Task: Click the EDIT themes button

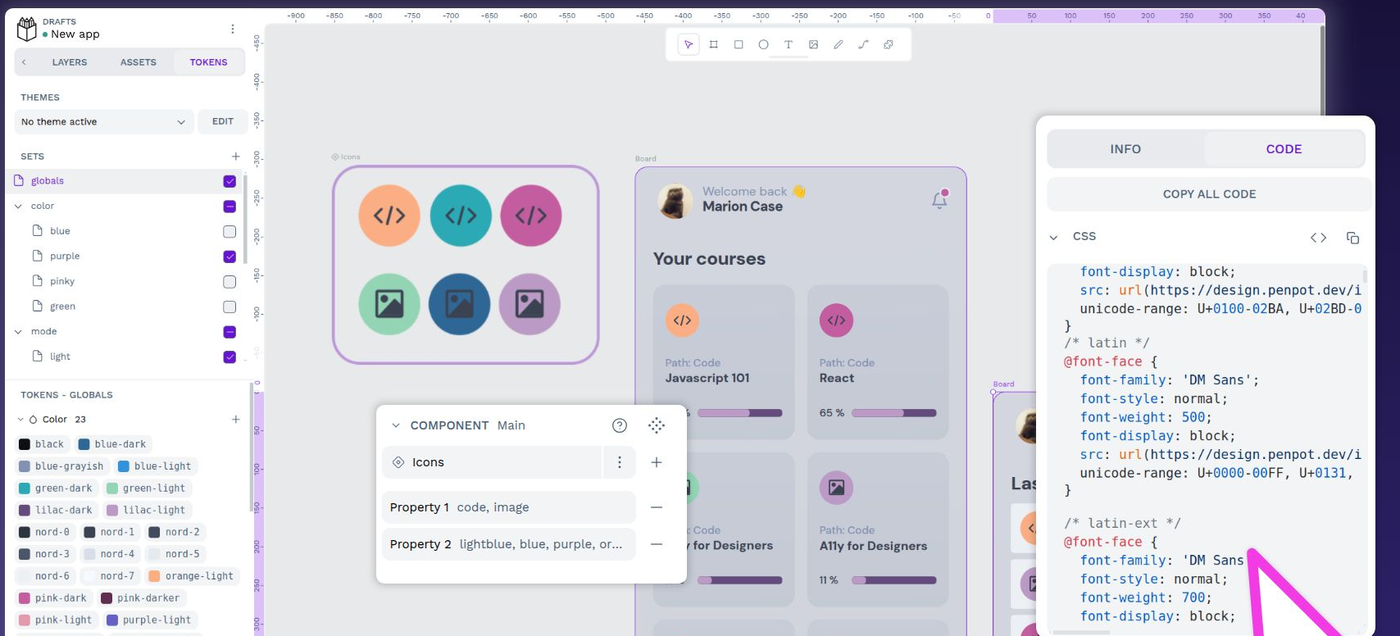Action: tap(223, 122)
